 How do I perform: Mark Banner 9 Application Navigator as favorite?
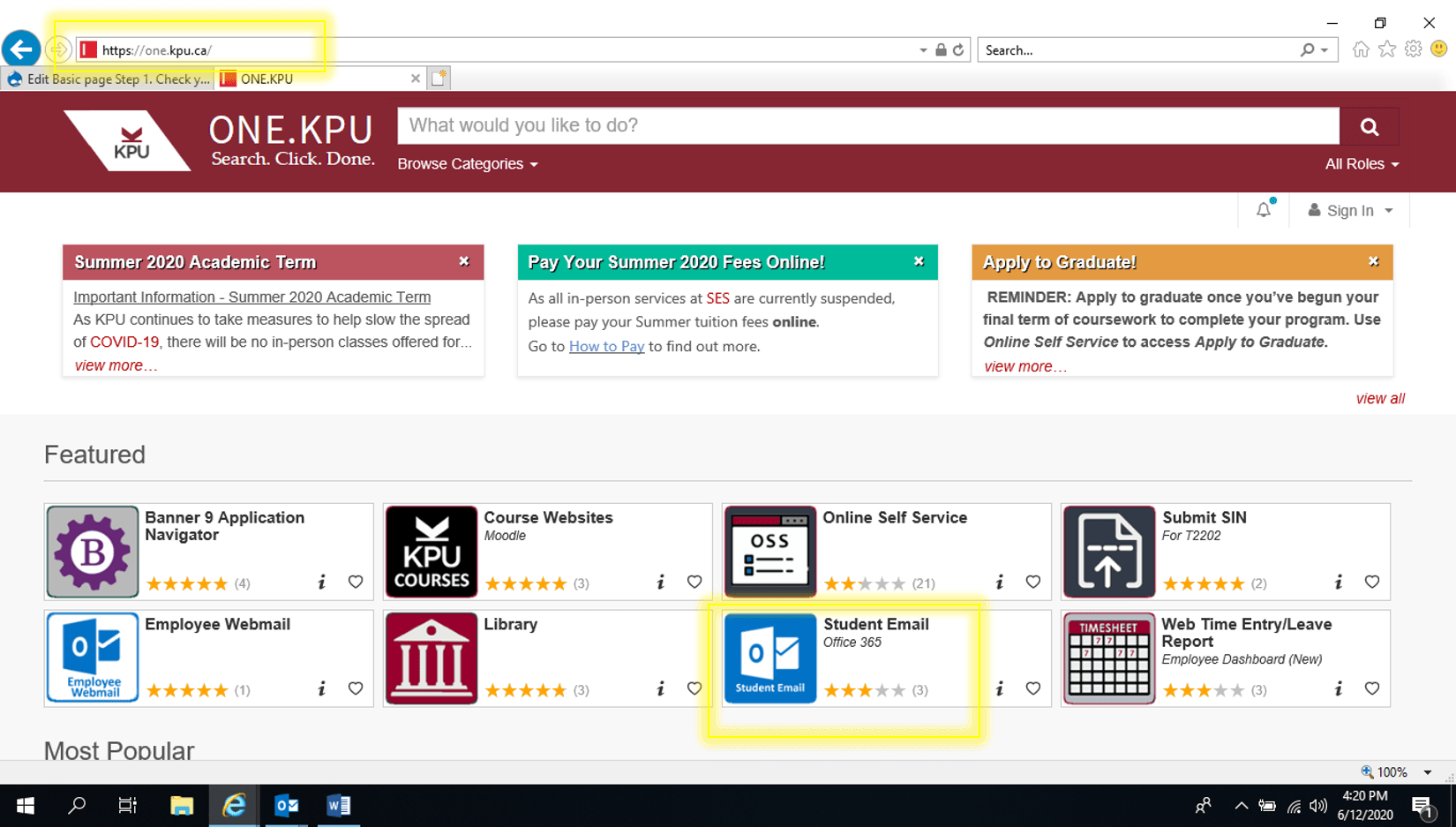[356, 582]
